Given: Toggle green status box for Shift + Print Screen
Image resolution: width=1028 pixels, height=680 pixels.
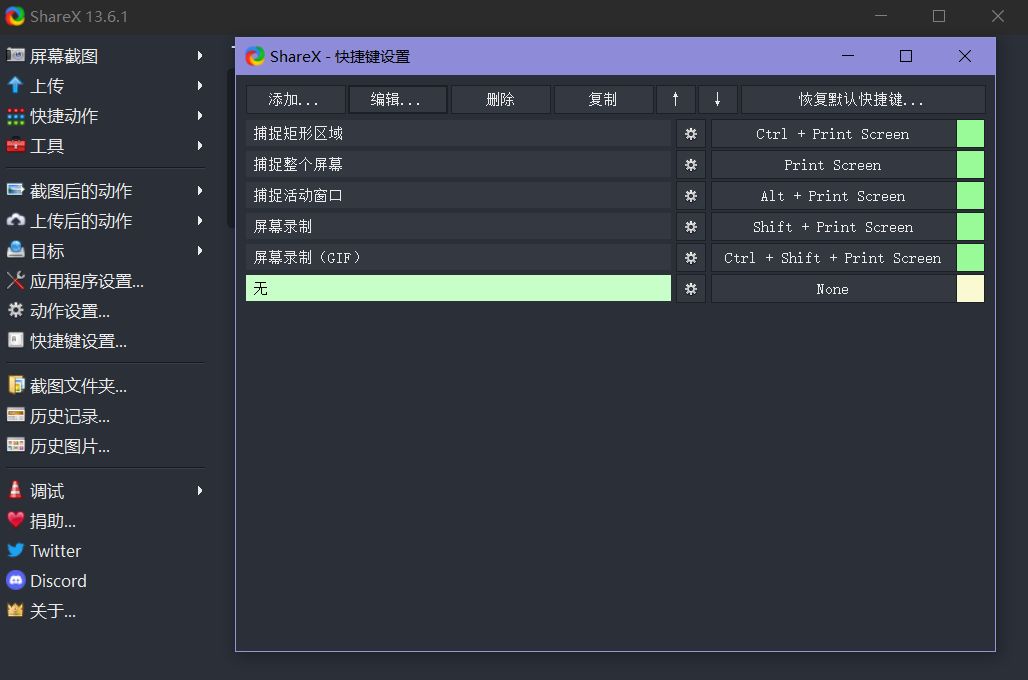Looking at the screenshot, I should (970, 227).
